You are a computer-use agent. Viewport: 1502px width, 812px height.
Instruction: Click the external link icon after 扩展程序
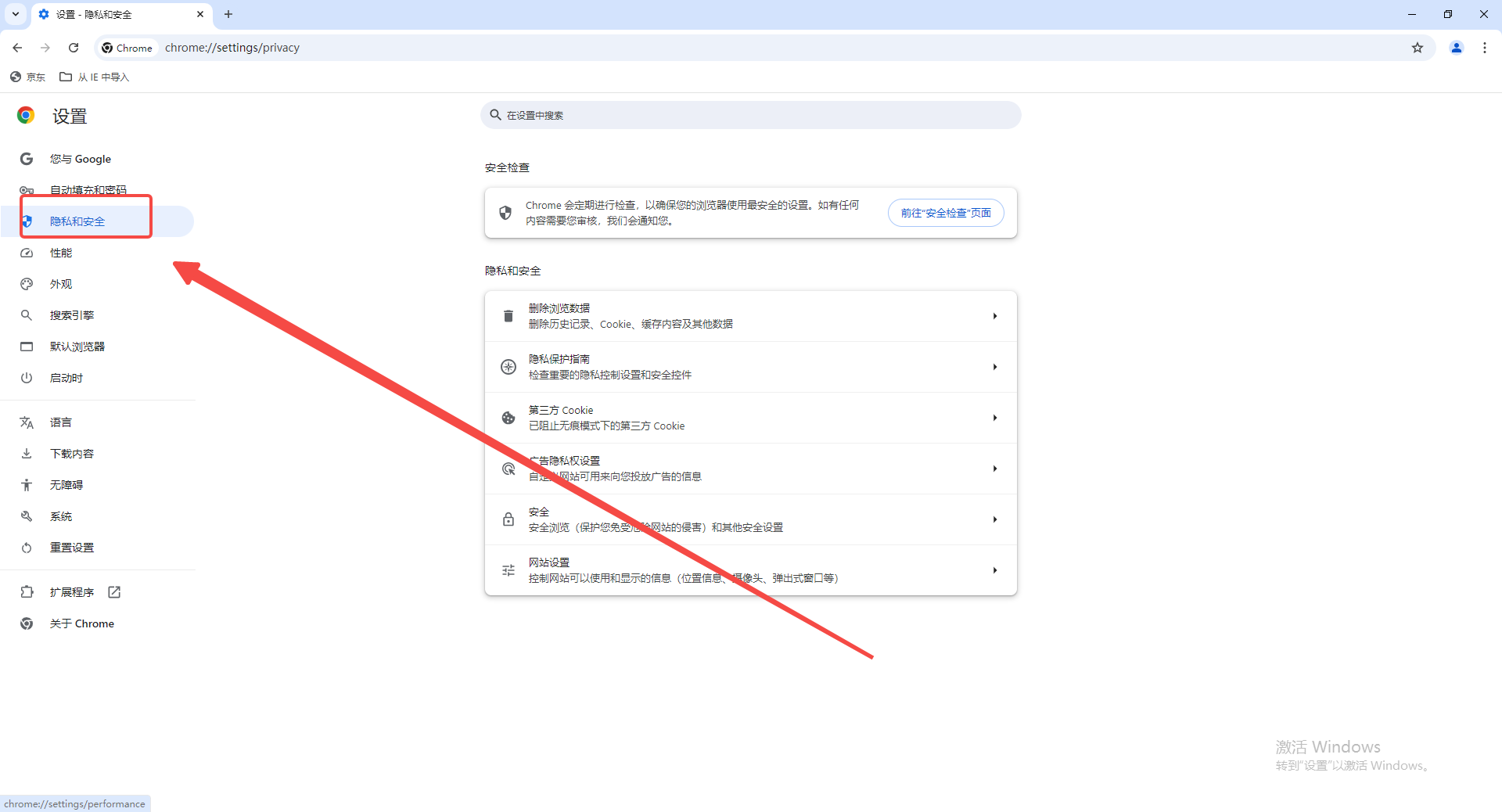pos(114,592)
